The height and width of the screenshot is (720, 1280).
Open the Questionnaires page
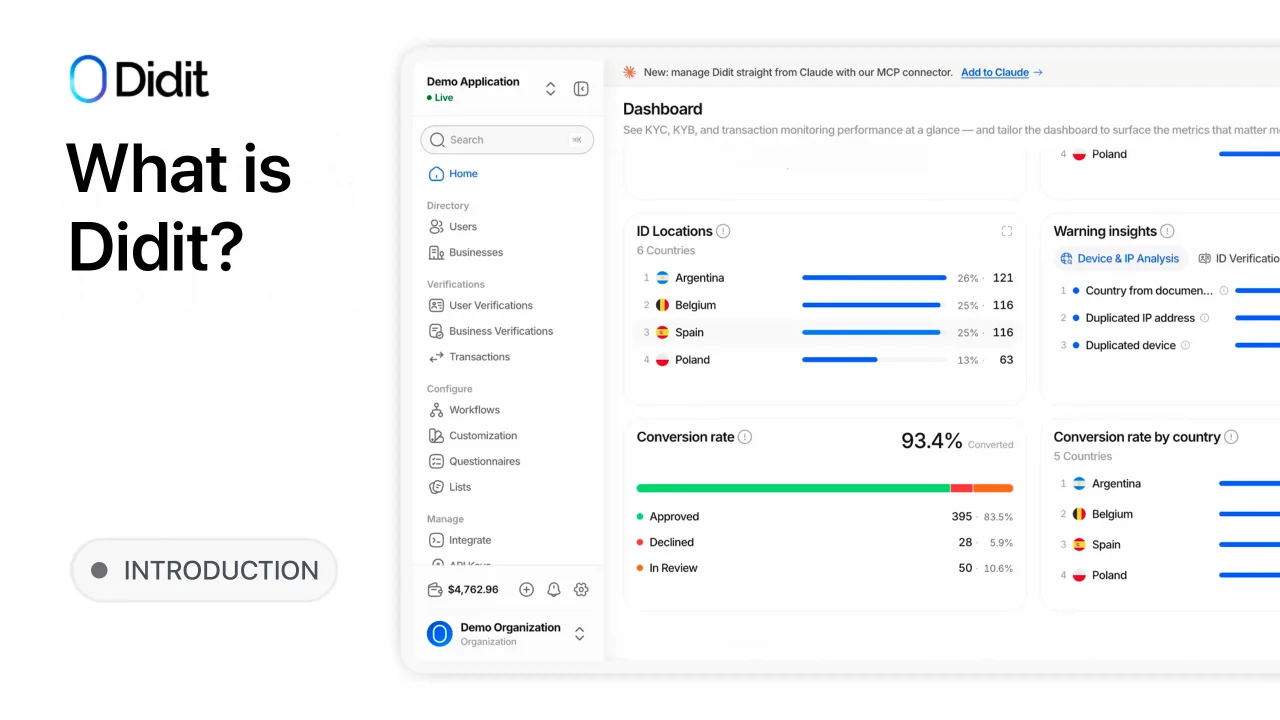(507, 462)
